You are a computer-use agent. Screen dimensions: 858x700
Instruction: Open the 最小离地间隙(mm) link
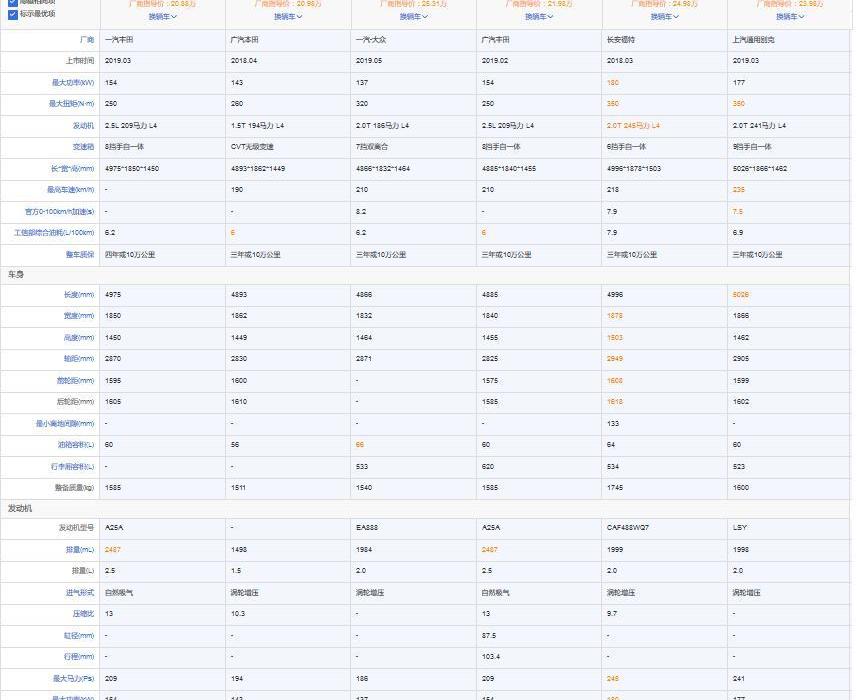[65, 424]
